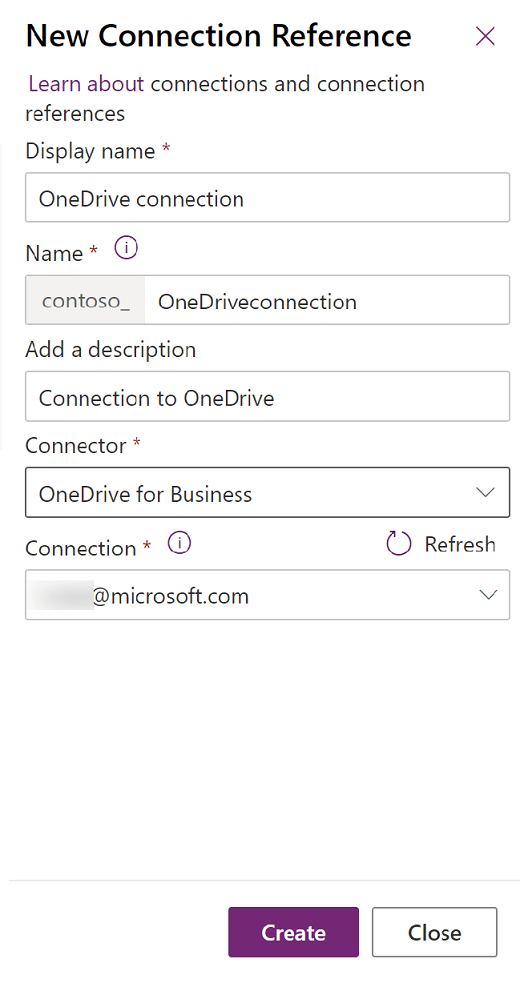This screenshot has height=987, width=520.
Task: Click the contoso_ prefix text
Action: pos(86,301)
